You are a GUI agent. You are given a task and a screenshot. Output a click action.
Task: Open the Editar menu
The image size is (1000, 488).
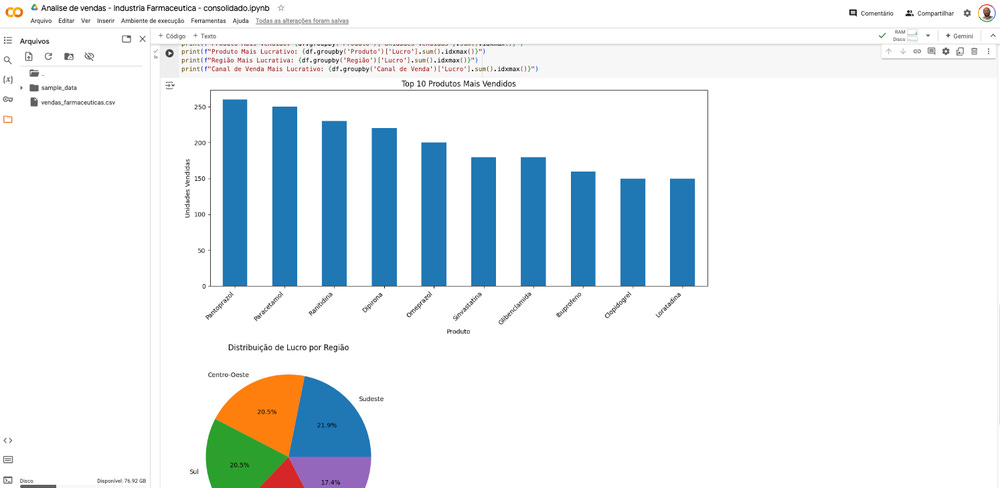66,21
